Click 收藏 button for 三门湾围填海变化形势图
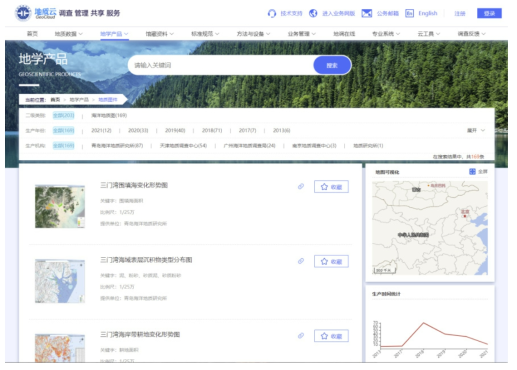 (331, 187)
